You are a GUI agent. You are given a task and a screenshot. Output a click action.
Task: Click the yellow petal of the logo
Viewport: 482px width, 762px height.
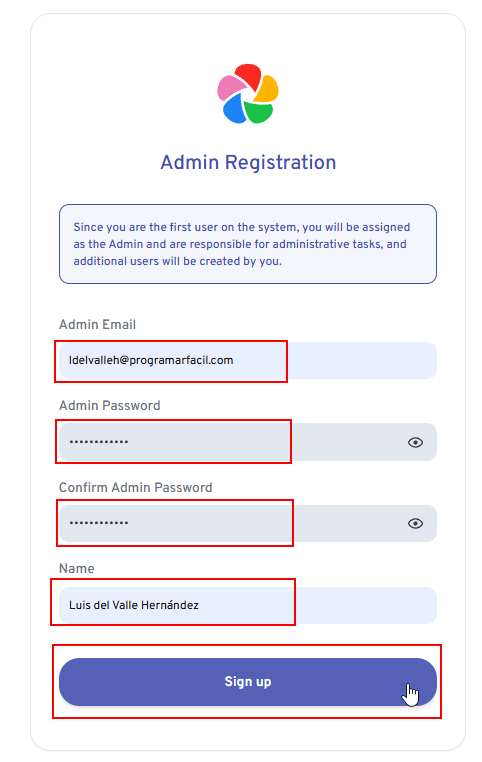coord(267,88)
